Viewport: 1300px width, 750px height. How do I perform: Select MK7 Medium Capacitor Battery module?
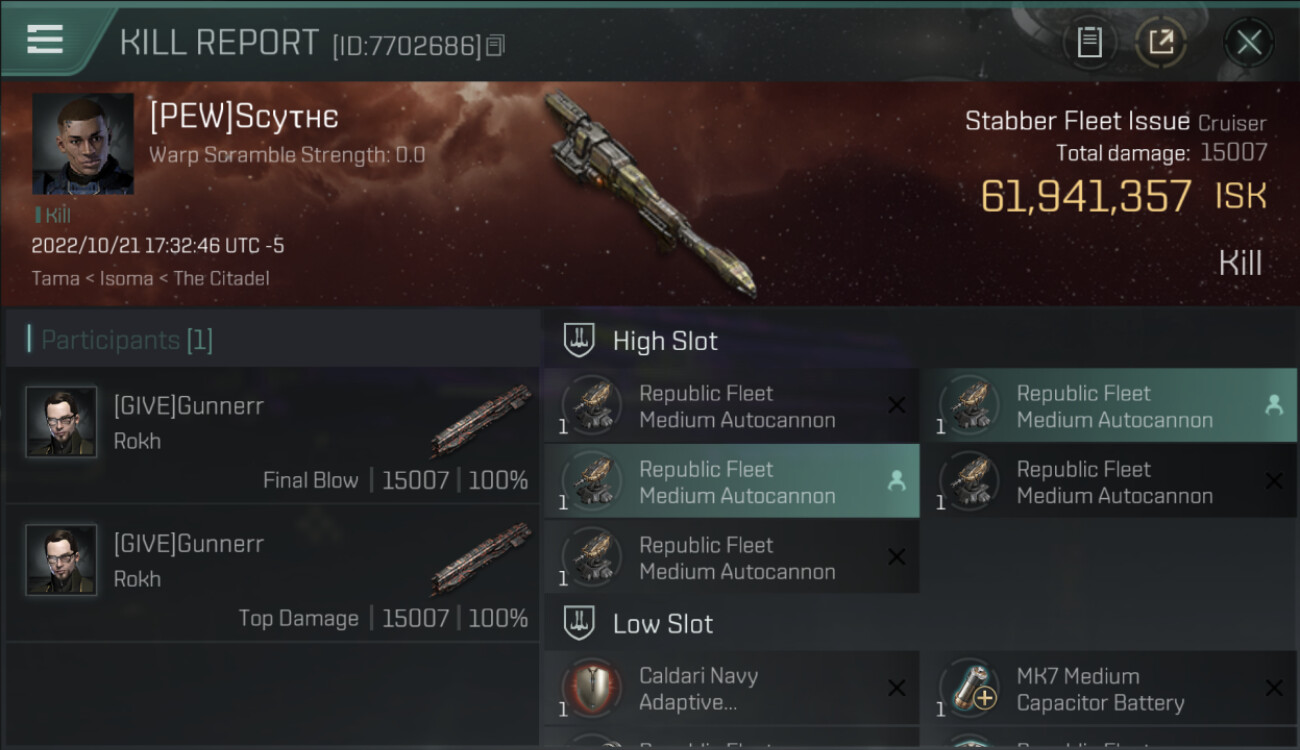click(x=1108, y=689)
